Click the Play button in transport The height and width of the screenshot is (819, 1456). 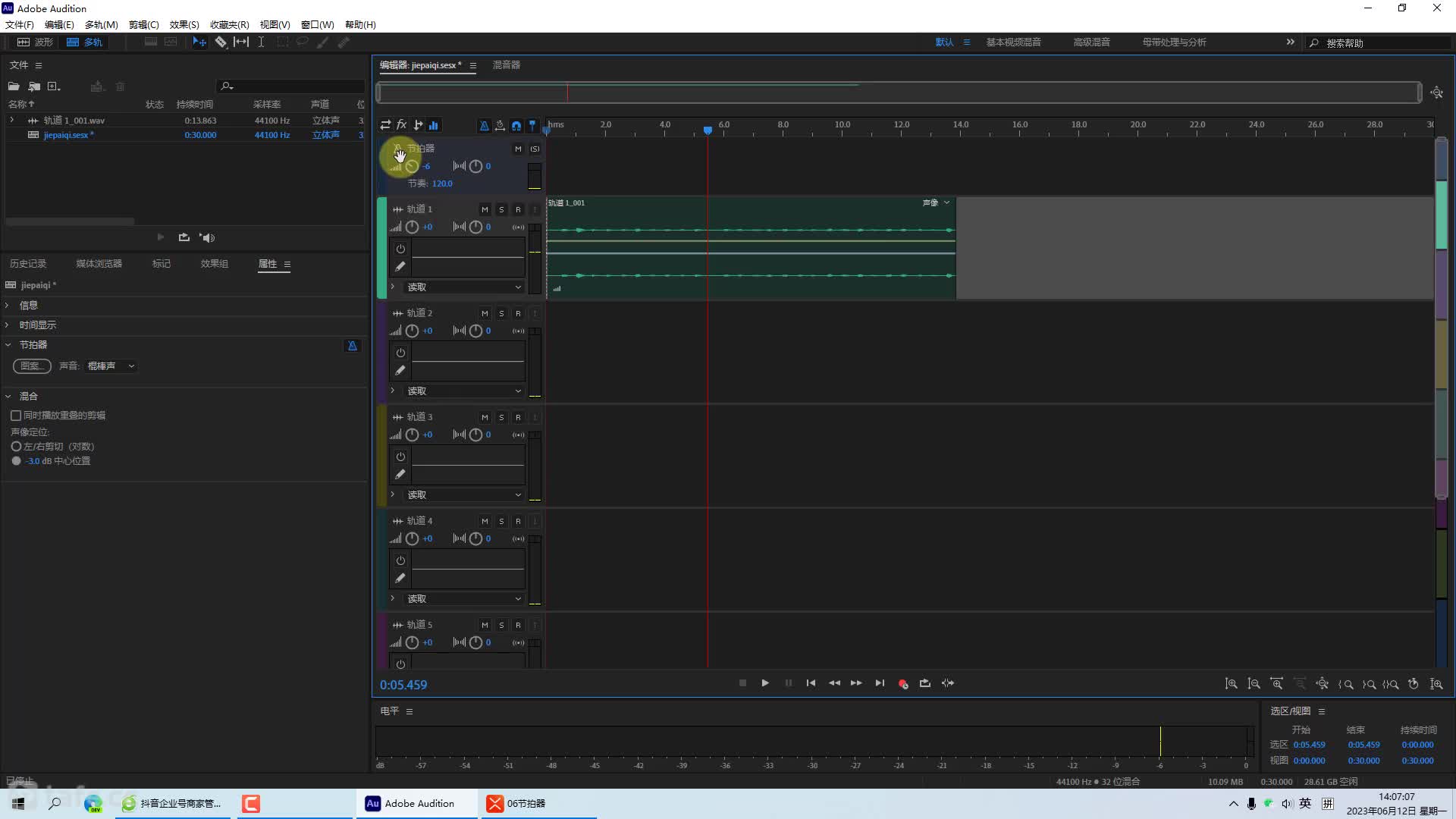[x=765, y=683]
